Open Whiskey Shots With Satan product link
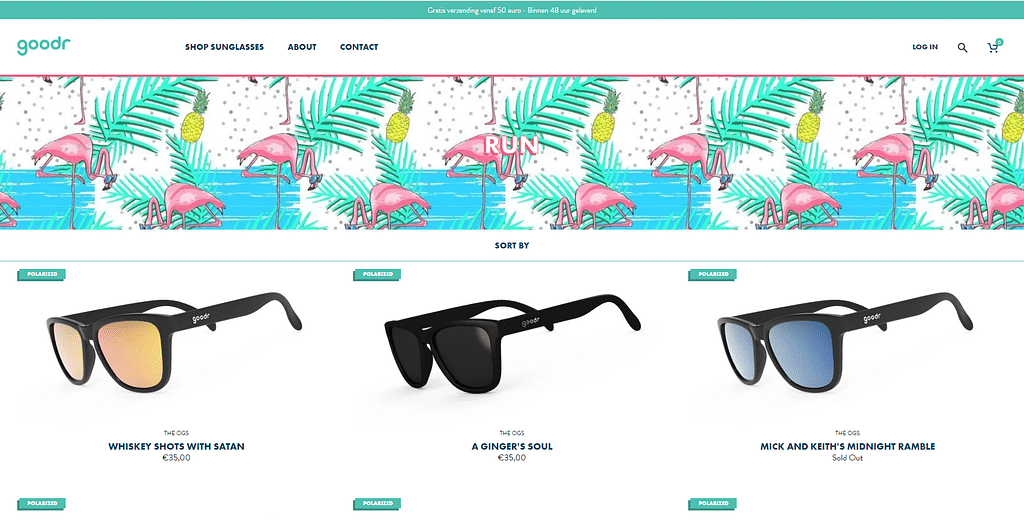Image resolution: width=1024 pixels, height=520 pixels. tap(176, 446)
